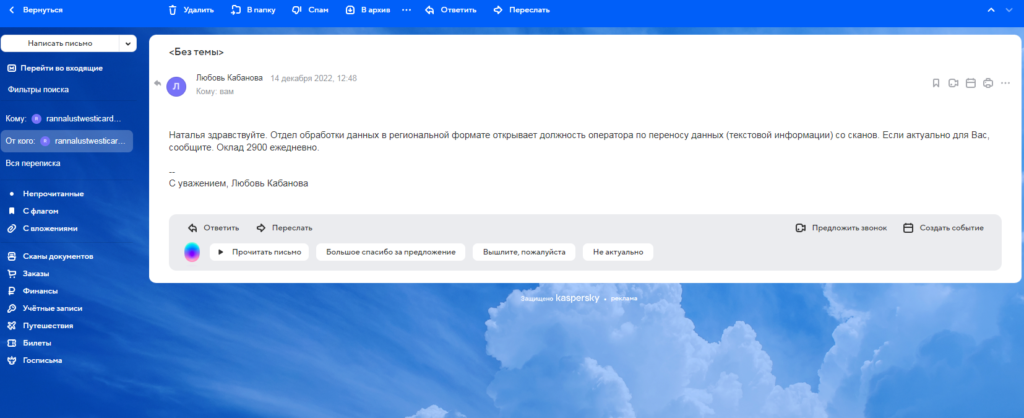The image size is (1024, 418).
Task: Click Создать событие
Action: pyautogui.click(x=943, y=228)
